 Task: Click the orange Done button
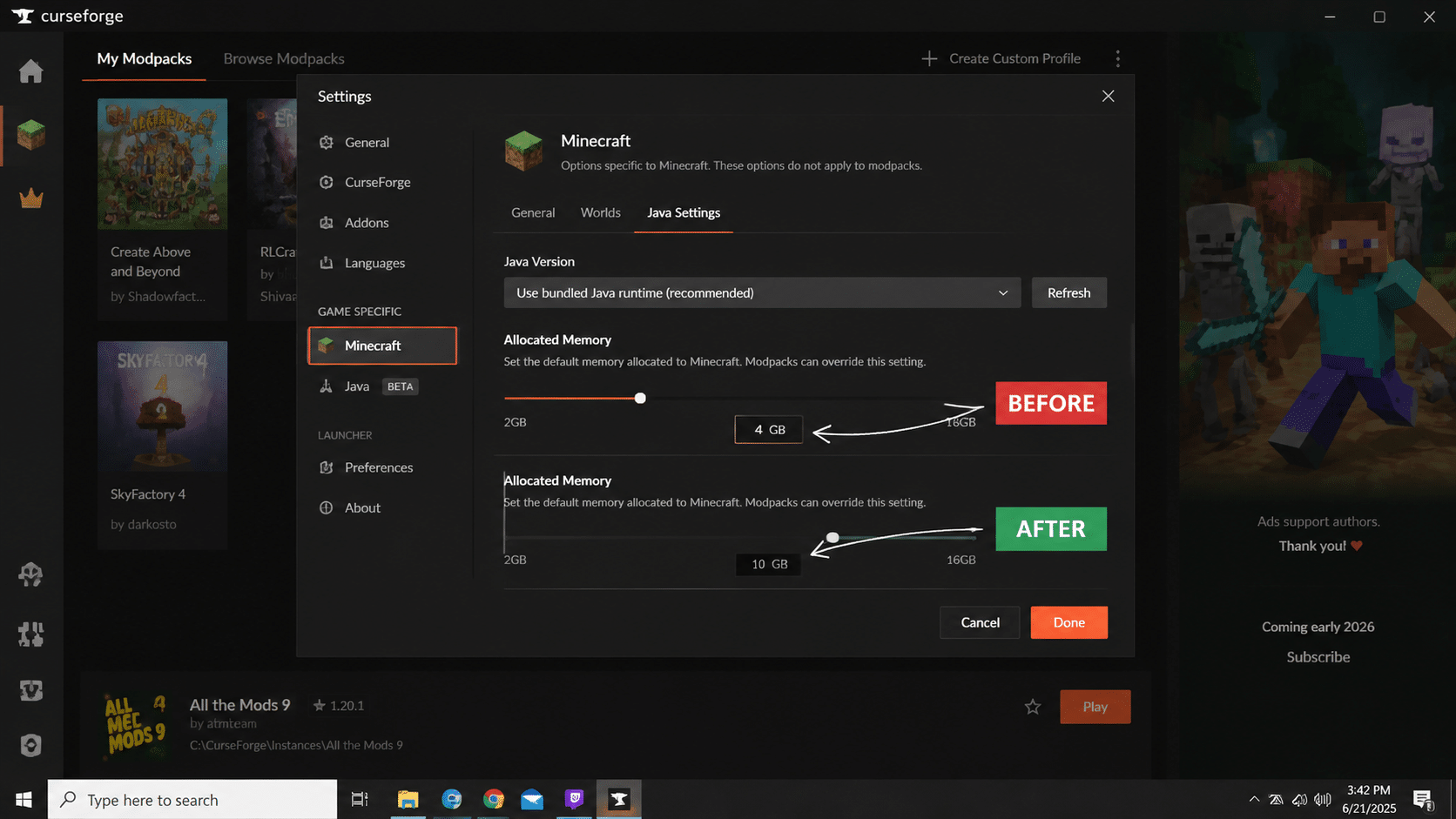point(1068,622)
